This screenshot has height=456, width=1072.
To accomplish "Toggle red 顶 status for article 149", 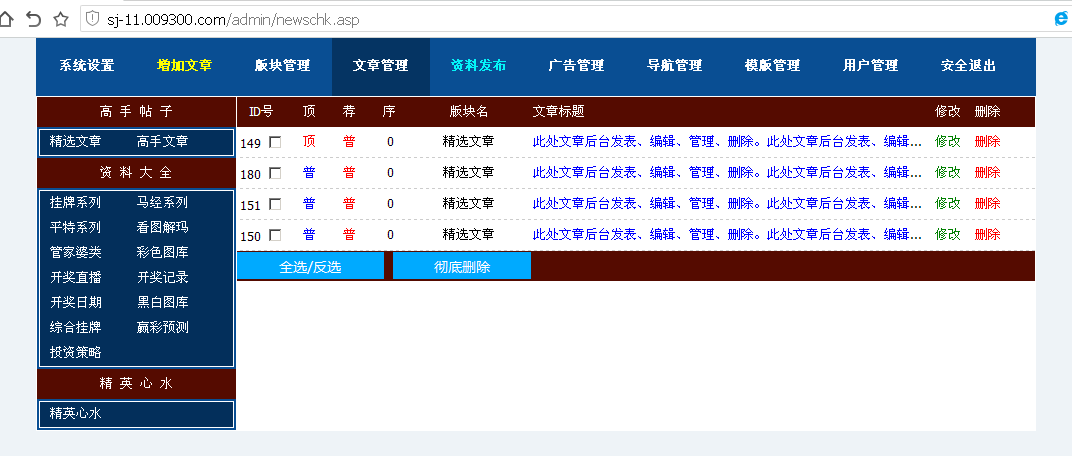I will click(x=309, y=142).
